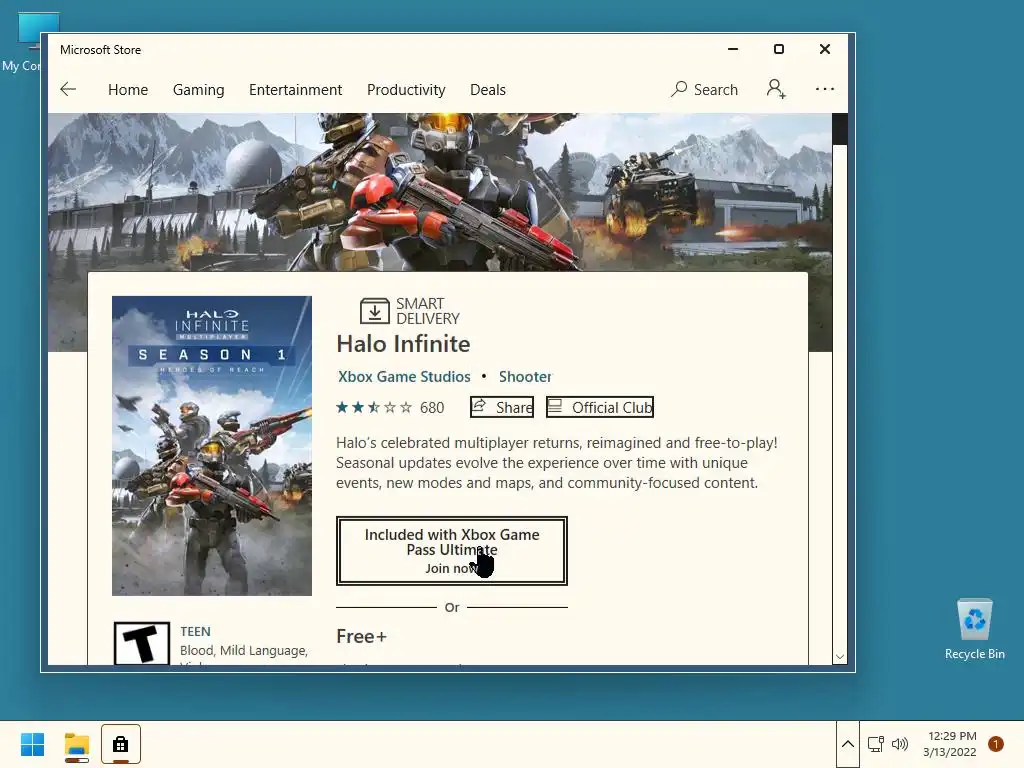Viewport: 1024px width, 768px height.
Task: Open the Shooter genre link
Action: tap(525, 377)
